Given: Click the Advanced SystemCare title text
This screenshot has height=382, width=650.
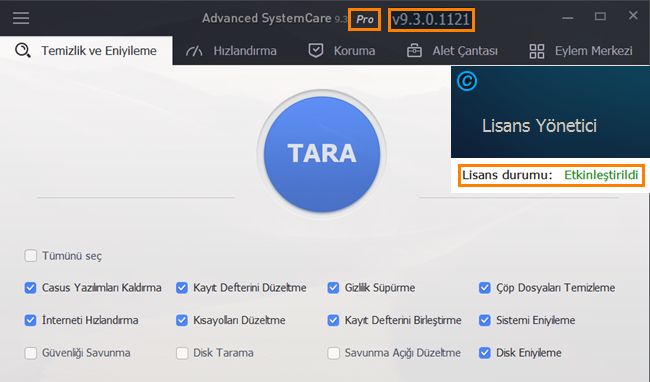Looking at the screenshot, I should tap(267, 18).
